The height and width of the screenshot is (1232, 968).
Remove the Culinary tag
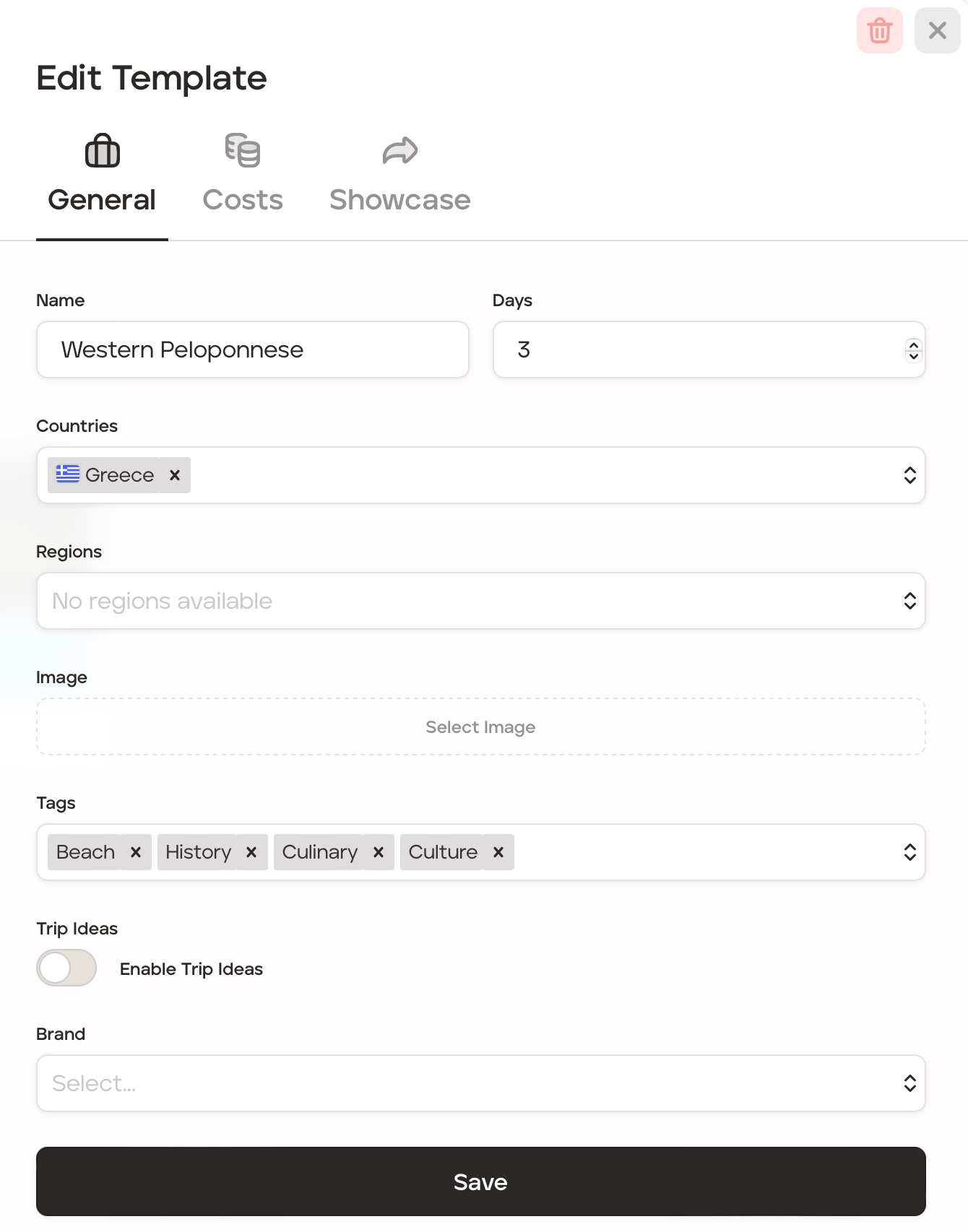click(379, 852)
